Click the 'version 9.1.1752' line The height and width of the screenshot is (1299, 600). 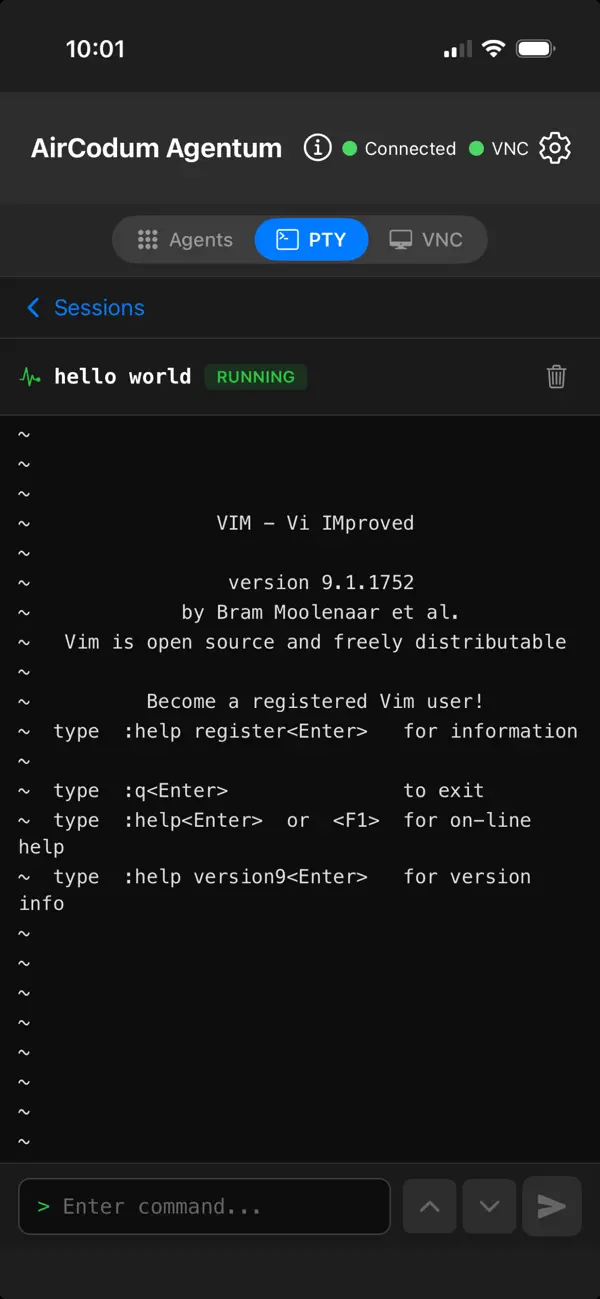coord(321,582)
